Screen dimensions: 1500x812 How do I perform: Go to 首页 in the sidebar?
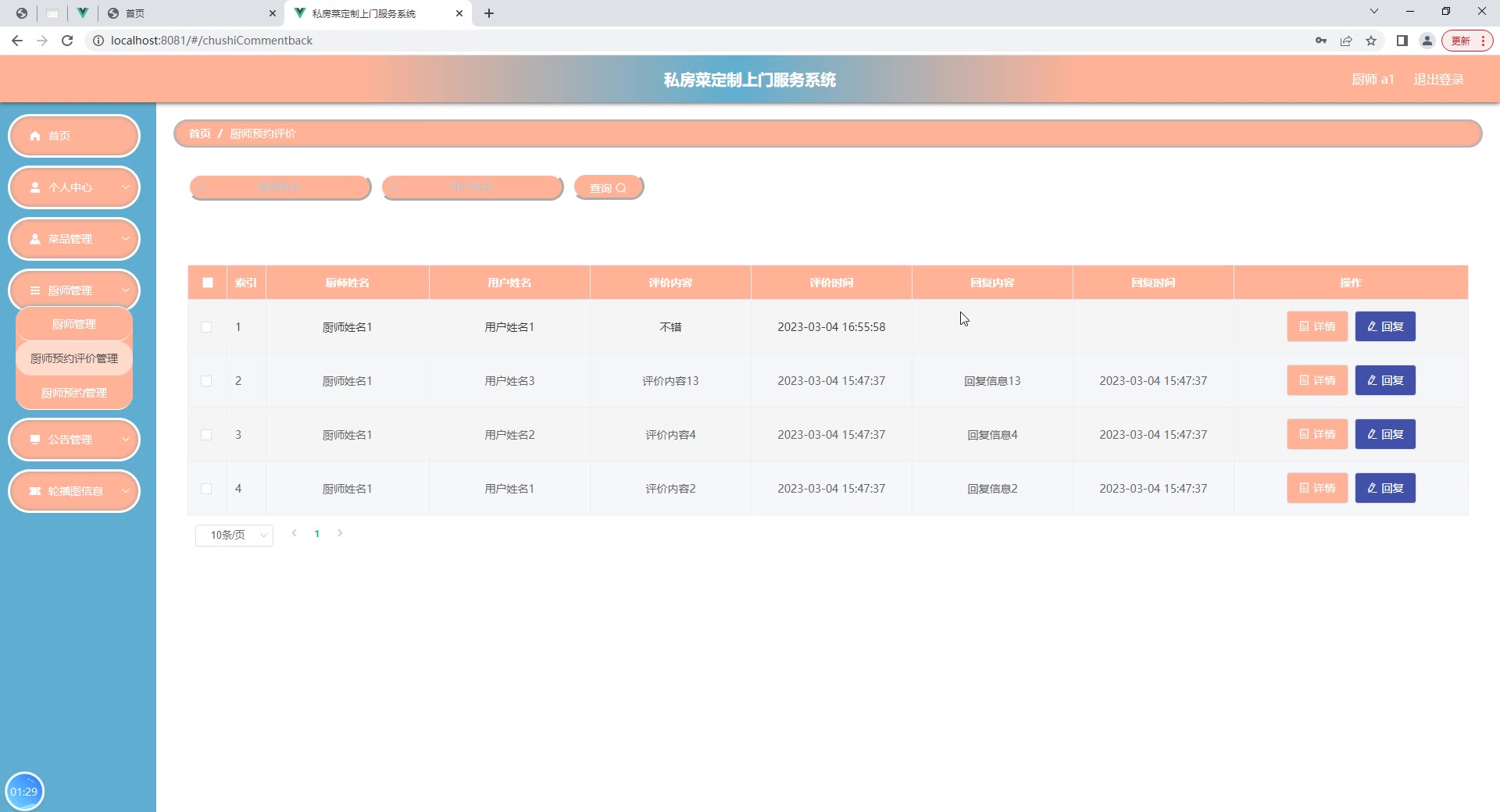[74, 136]
